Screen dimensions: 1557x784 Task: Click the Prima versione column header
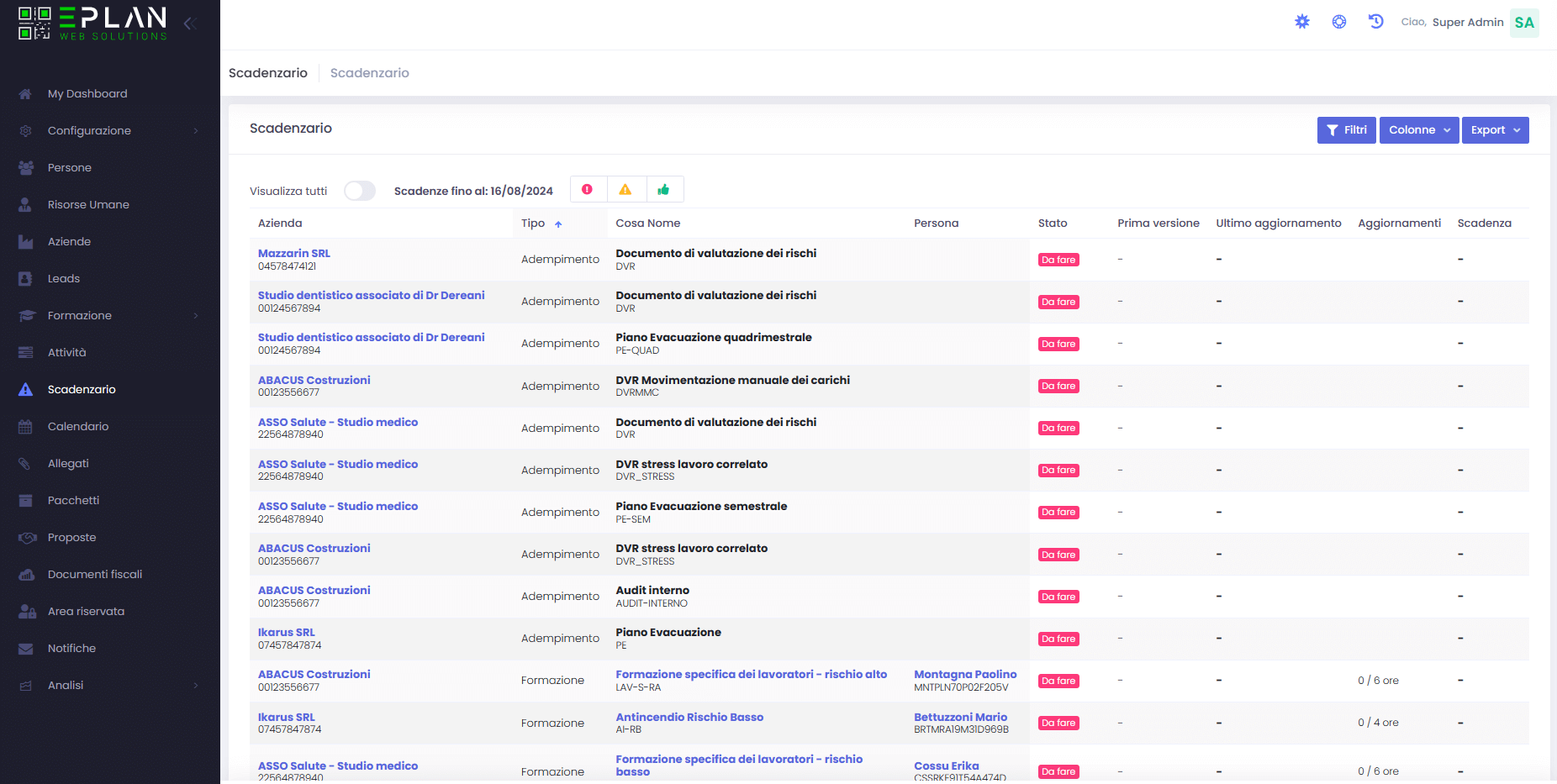point(1159,224)
